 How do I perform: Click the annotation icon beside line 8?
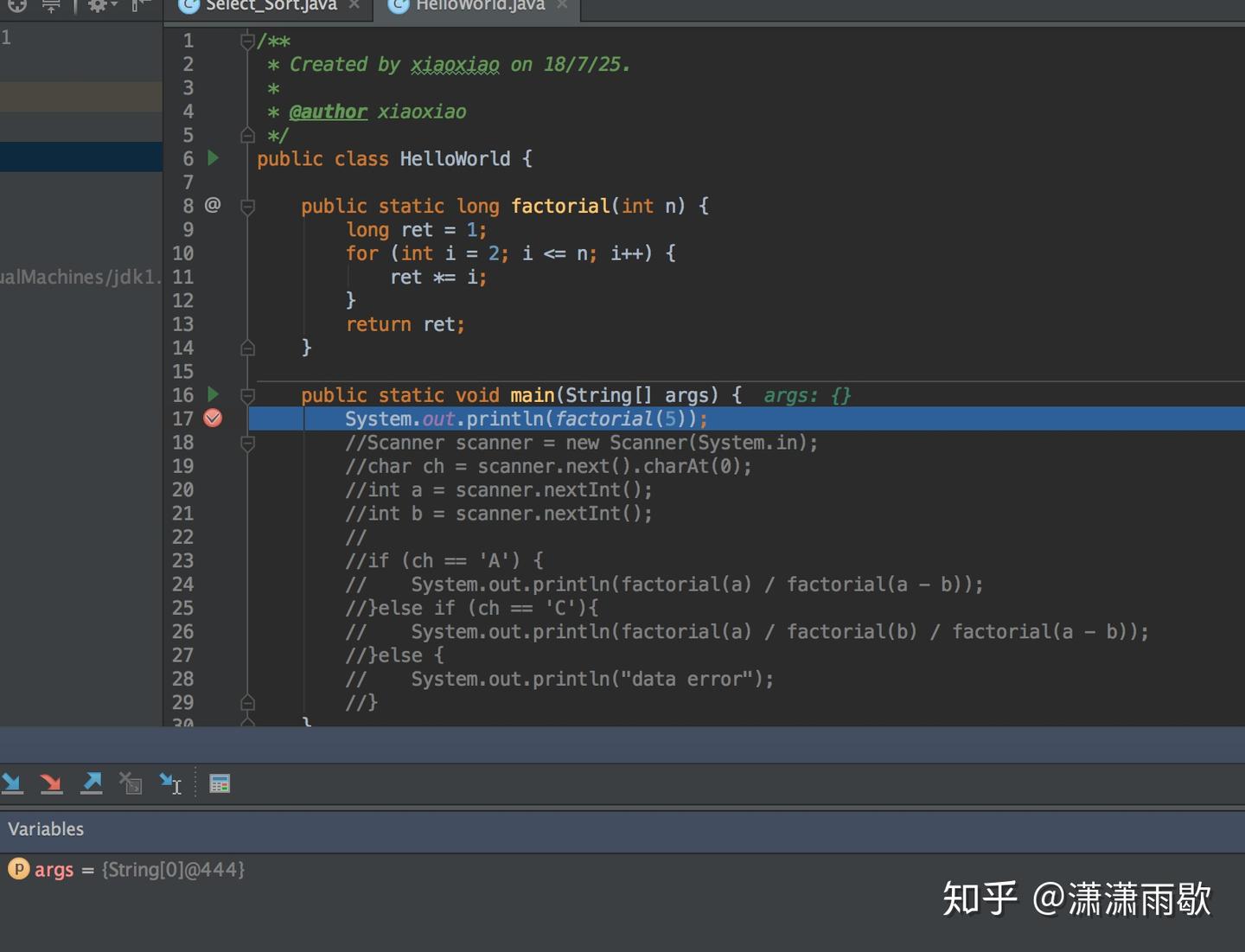[x=210, y=205]
